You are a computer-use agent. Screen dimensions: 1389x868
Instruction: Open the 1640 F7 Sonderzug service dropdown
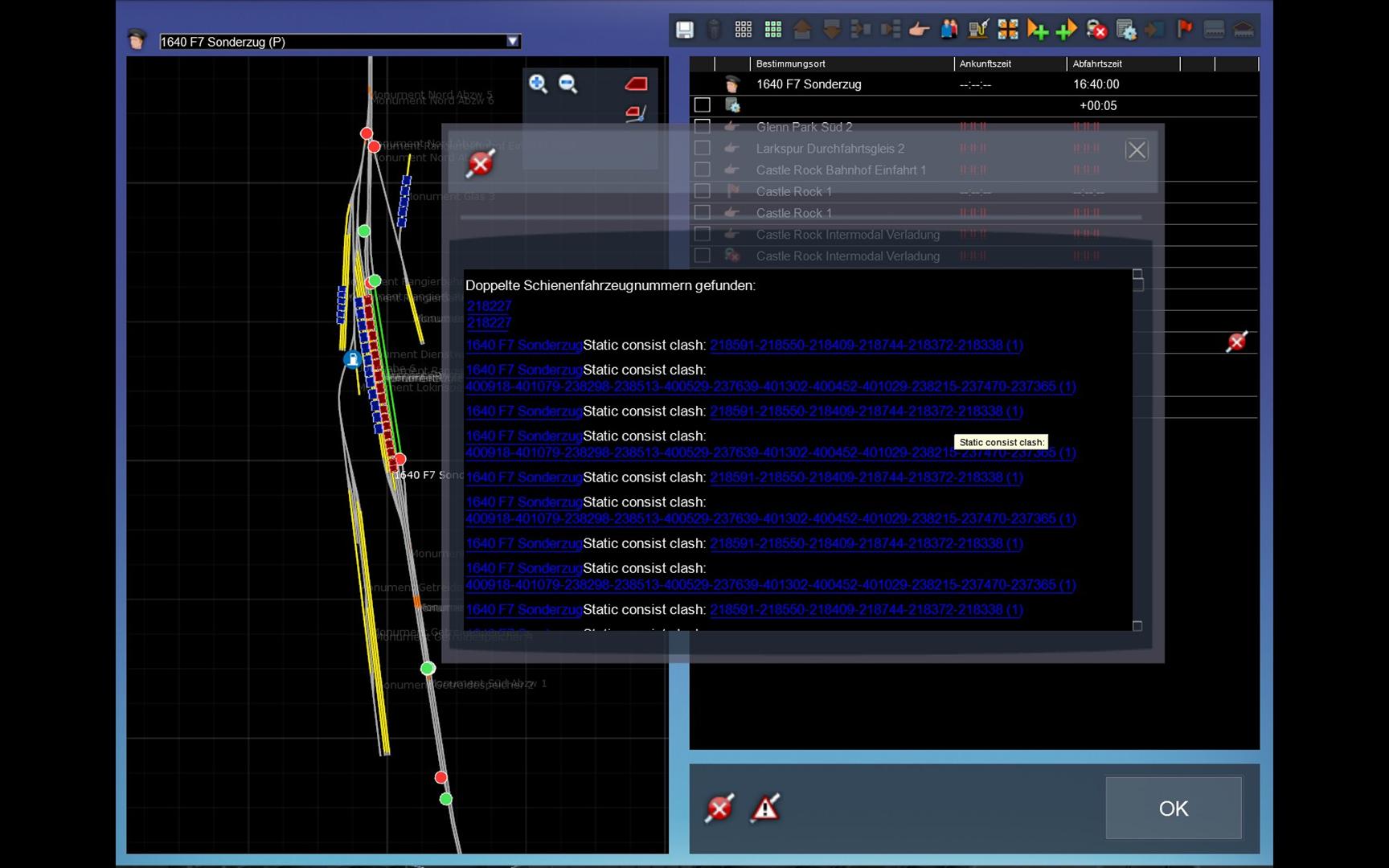coord(512,42)
